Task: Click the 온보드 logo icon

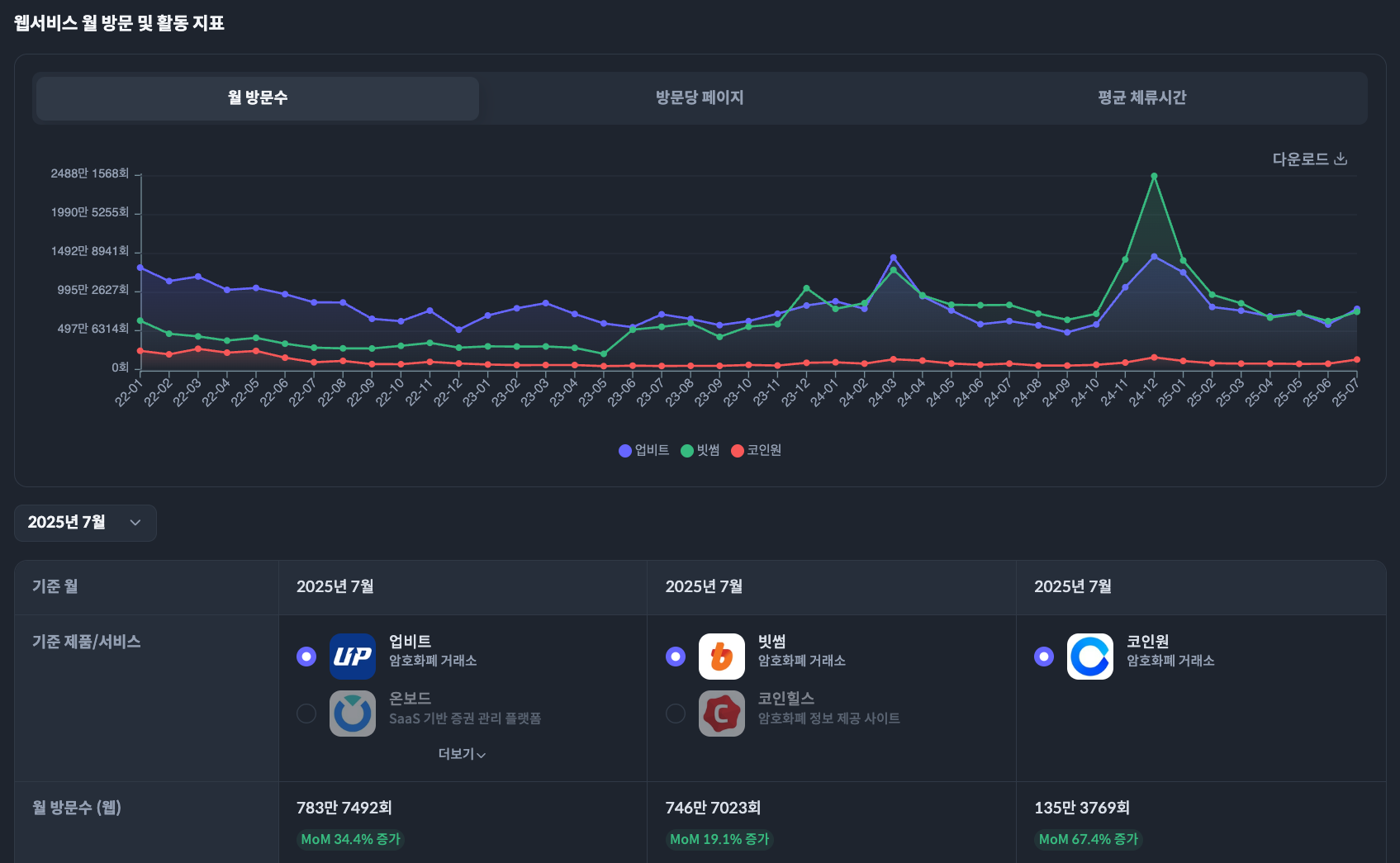Action: tap(353, 714)
